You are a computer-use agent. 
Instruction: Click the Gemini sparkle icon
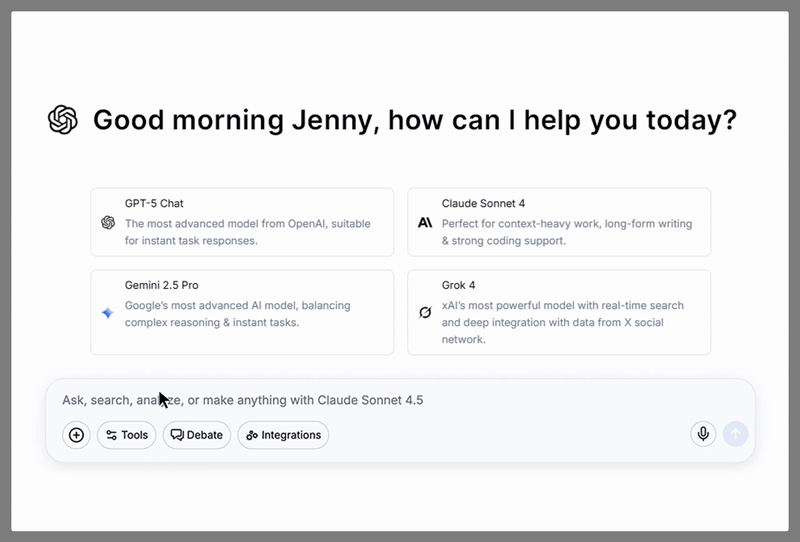pyautogui.click(x=108, y=312)
